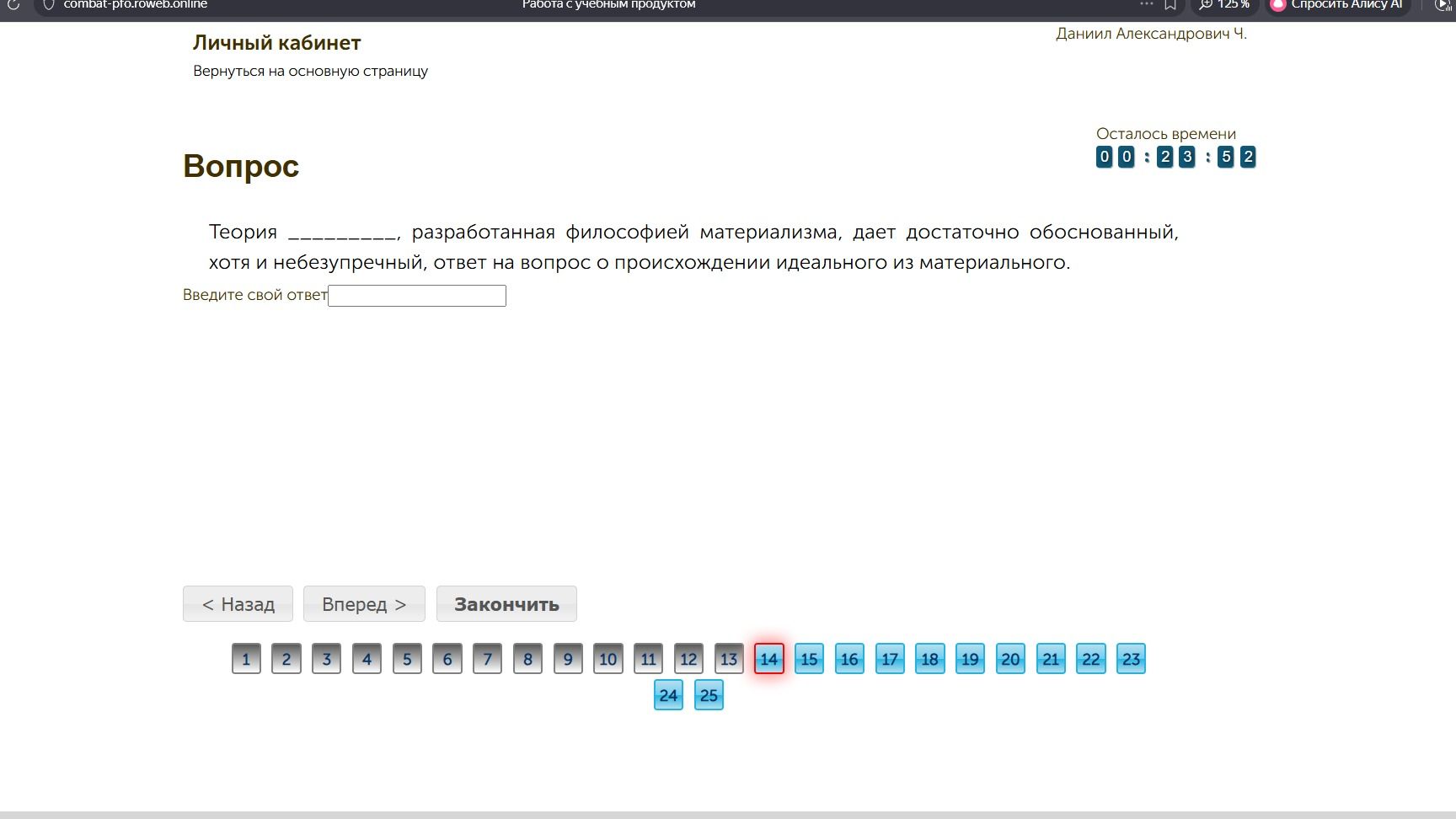Click the bookmark icon in address bar
This screenshot has height=819, width=1456.
click(1170, 5)
